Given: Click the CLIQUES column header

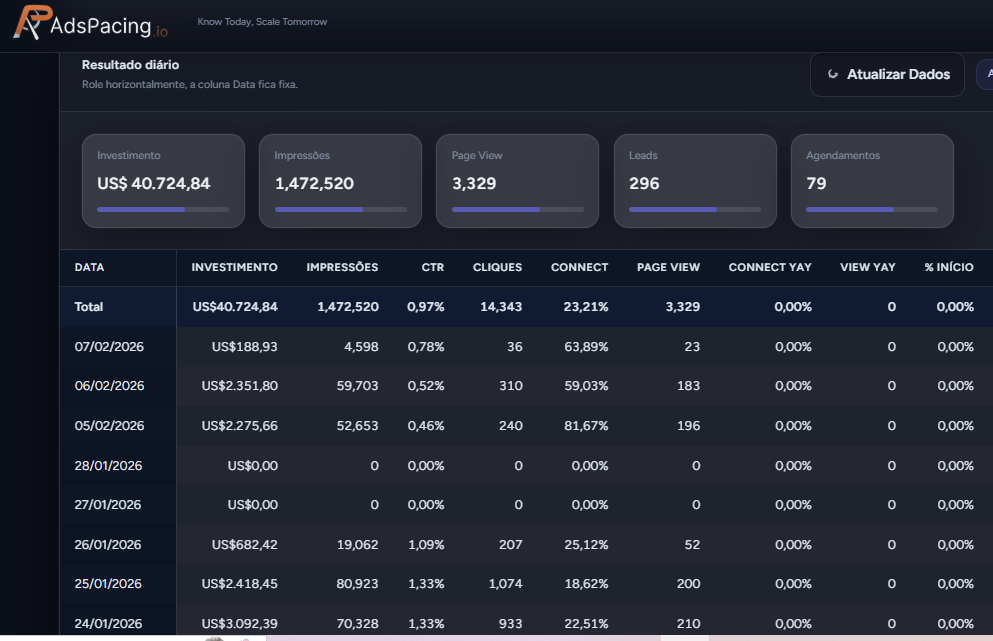Looking at the screenshot, I should click(x=496, y=267).
